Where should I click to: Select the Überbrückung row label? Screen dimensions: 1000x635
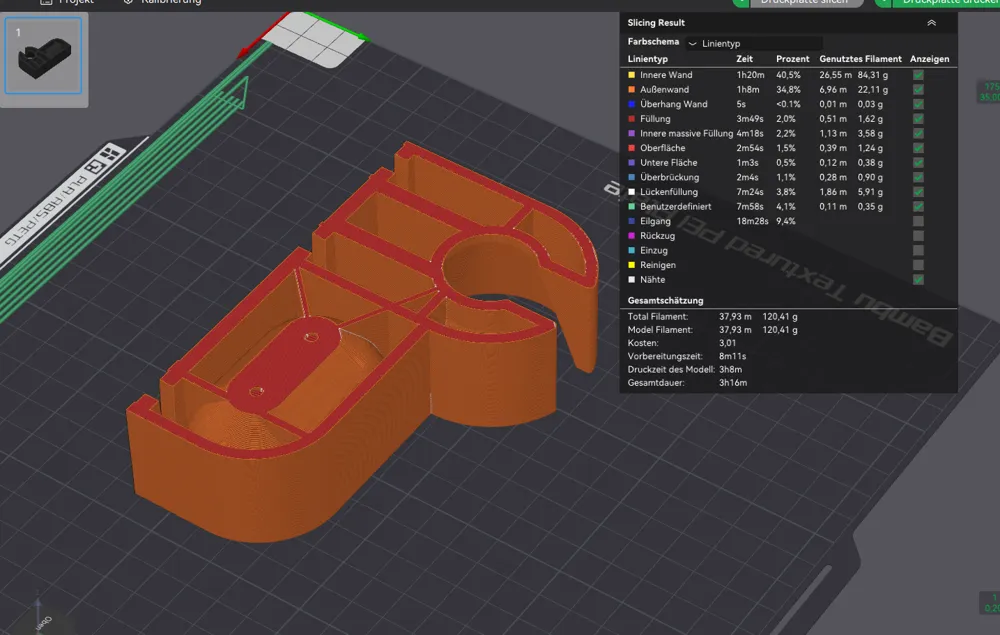click(x=670, y=177)
